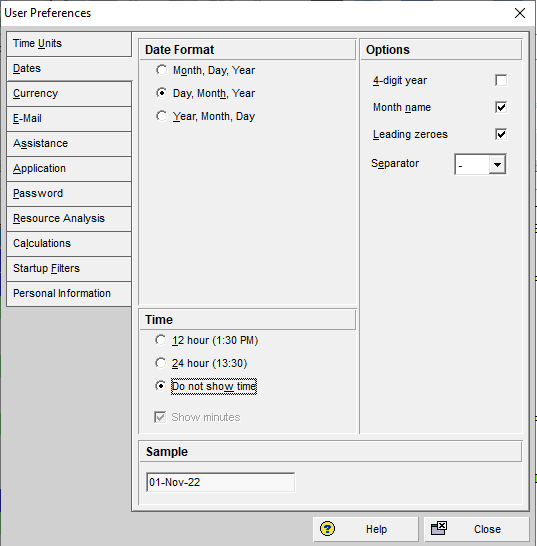
Task: Click the Help button
Action: pos(366,529)
